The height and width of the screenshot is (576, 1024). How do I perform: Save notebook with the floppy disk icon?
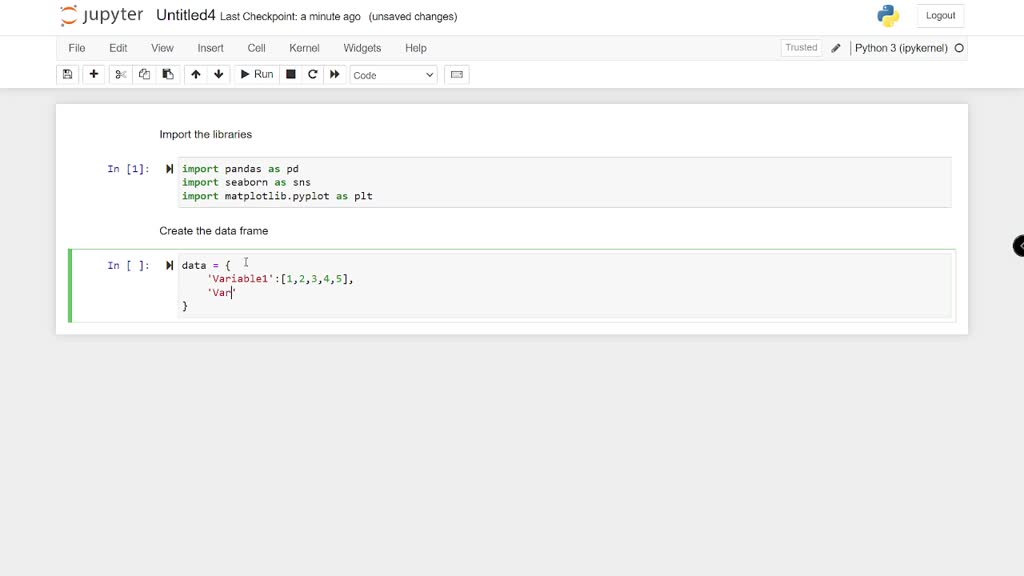pos(67,74)
